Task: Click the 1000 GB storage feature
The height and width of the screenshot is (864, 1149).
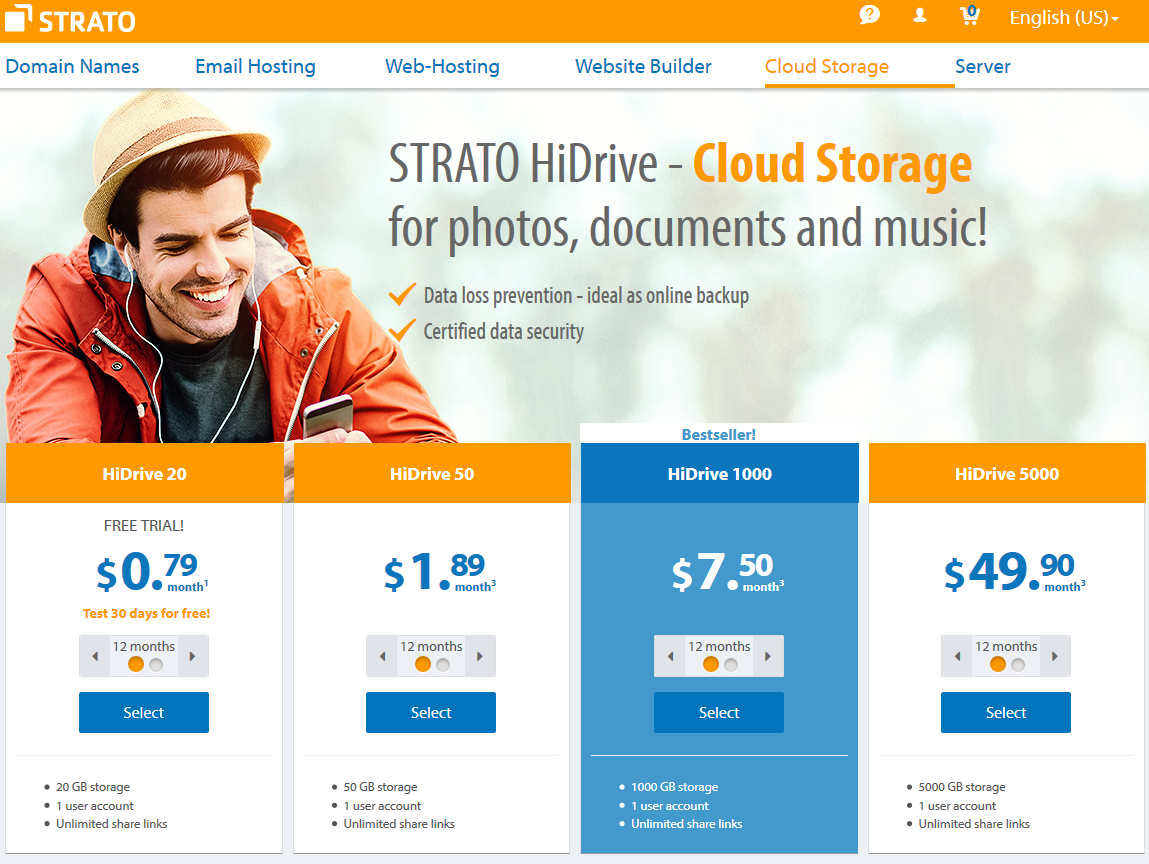Action: [674, 787]
